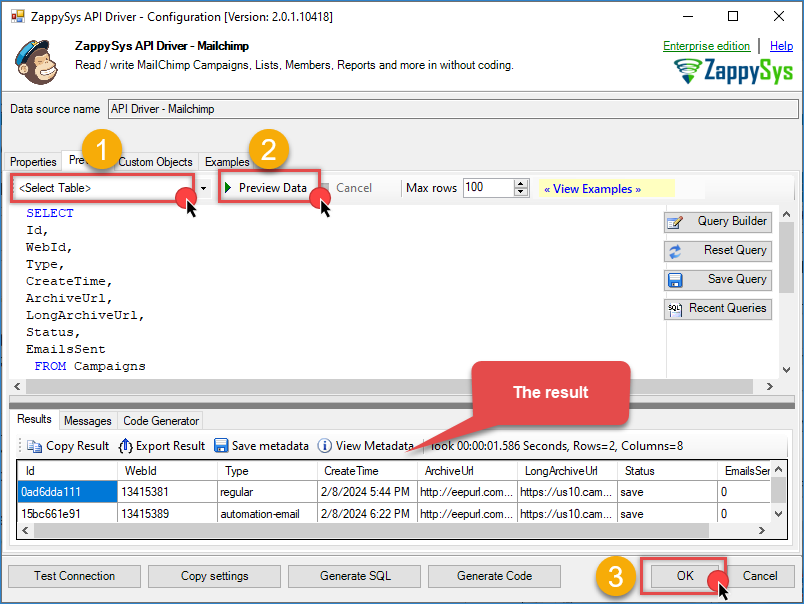Click inside the Max rows field

pos(489,188)
